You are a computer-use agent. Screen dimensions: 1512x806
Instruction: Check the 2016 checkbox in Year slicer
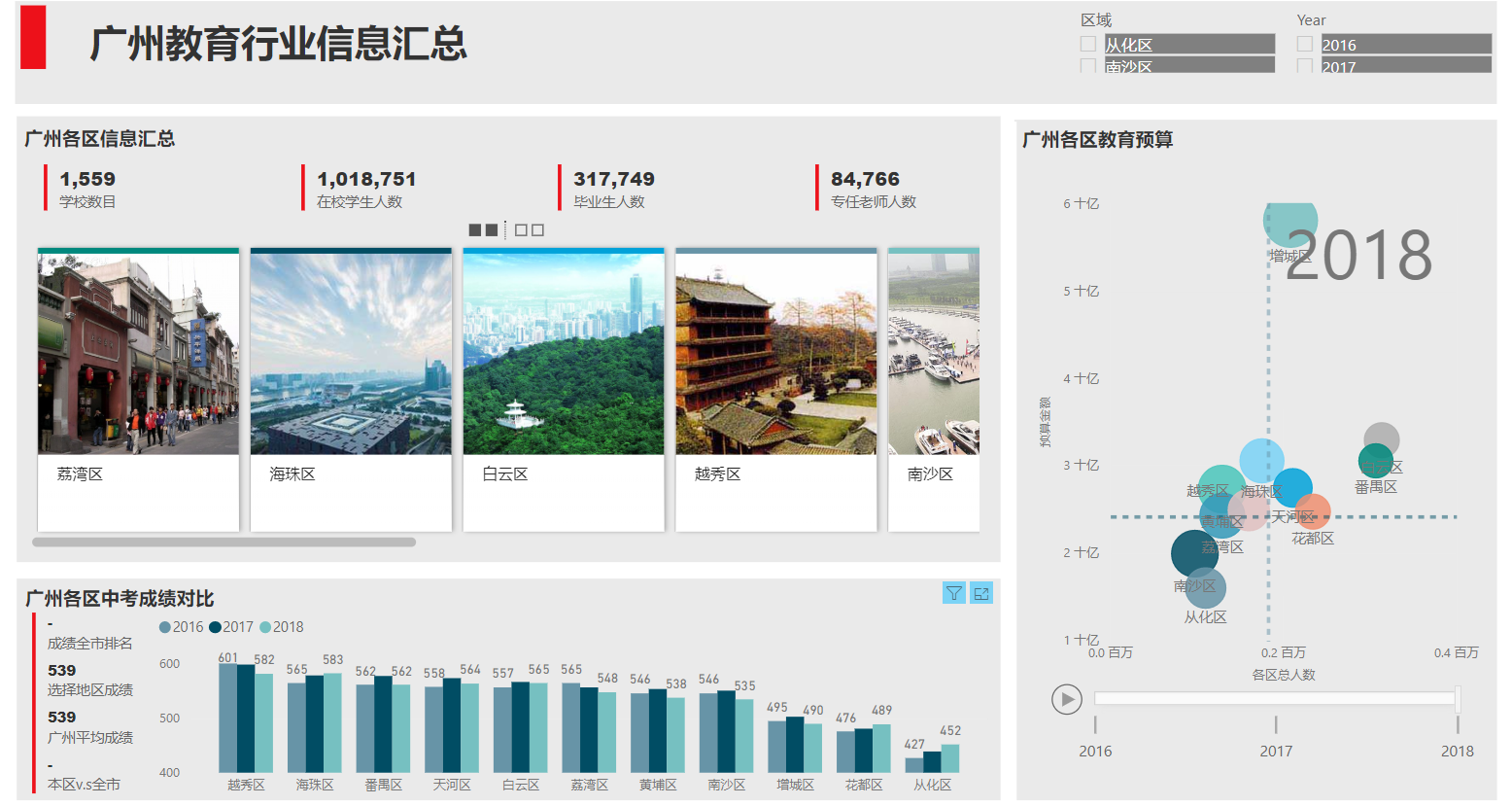pos(1305,45)
